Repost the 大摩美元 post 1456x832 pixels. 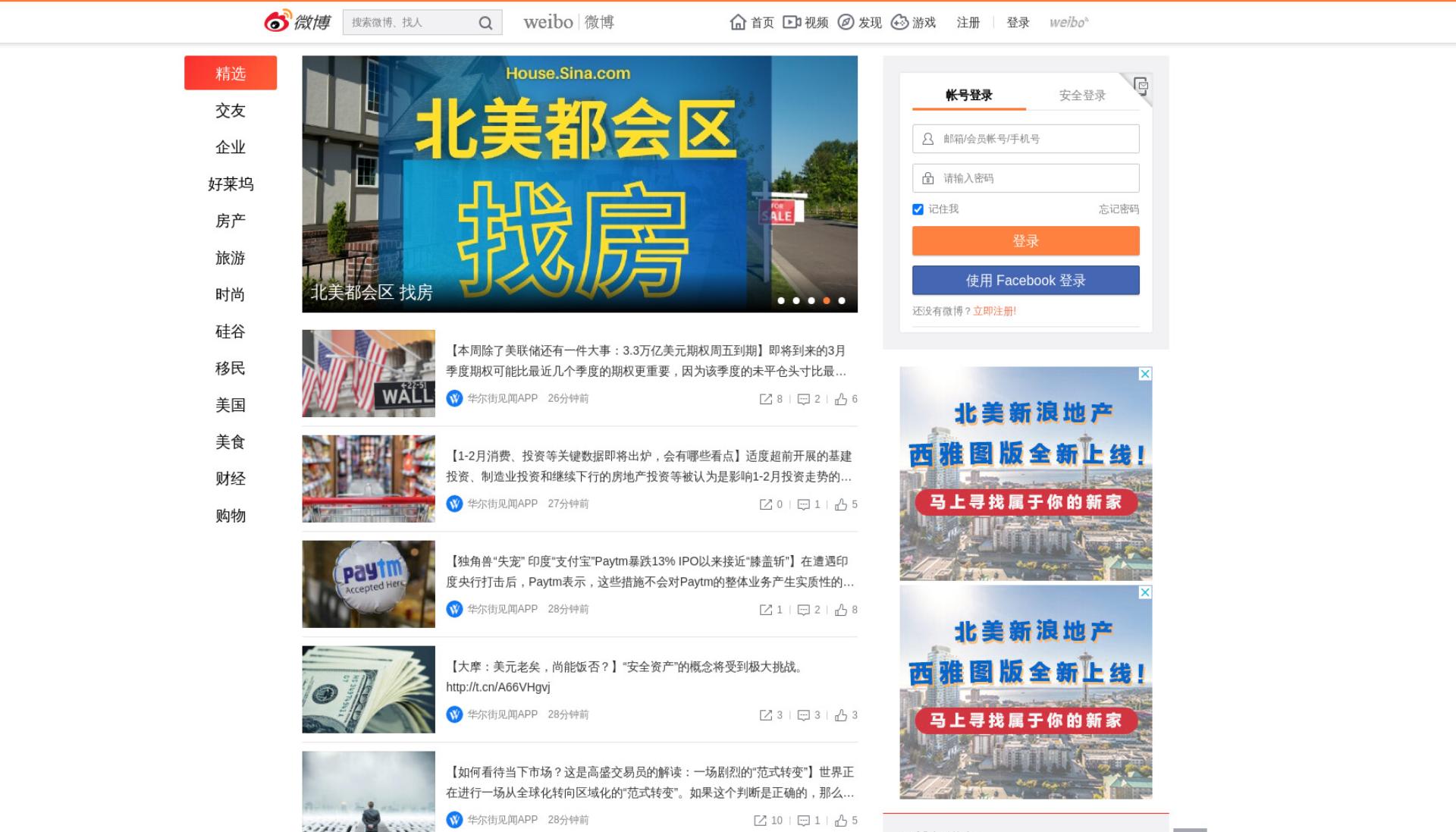pos(771,715)
